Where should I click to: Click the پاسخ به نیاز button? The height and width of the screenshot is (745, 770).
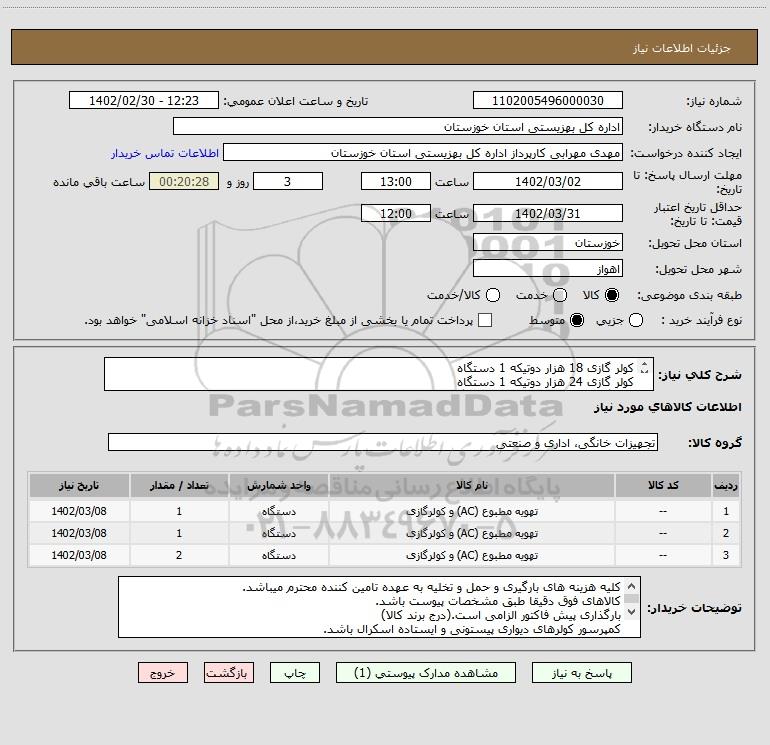582,673
